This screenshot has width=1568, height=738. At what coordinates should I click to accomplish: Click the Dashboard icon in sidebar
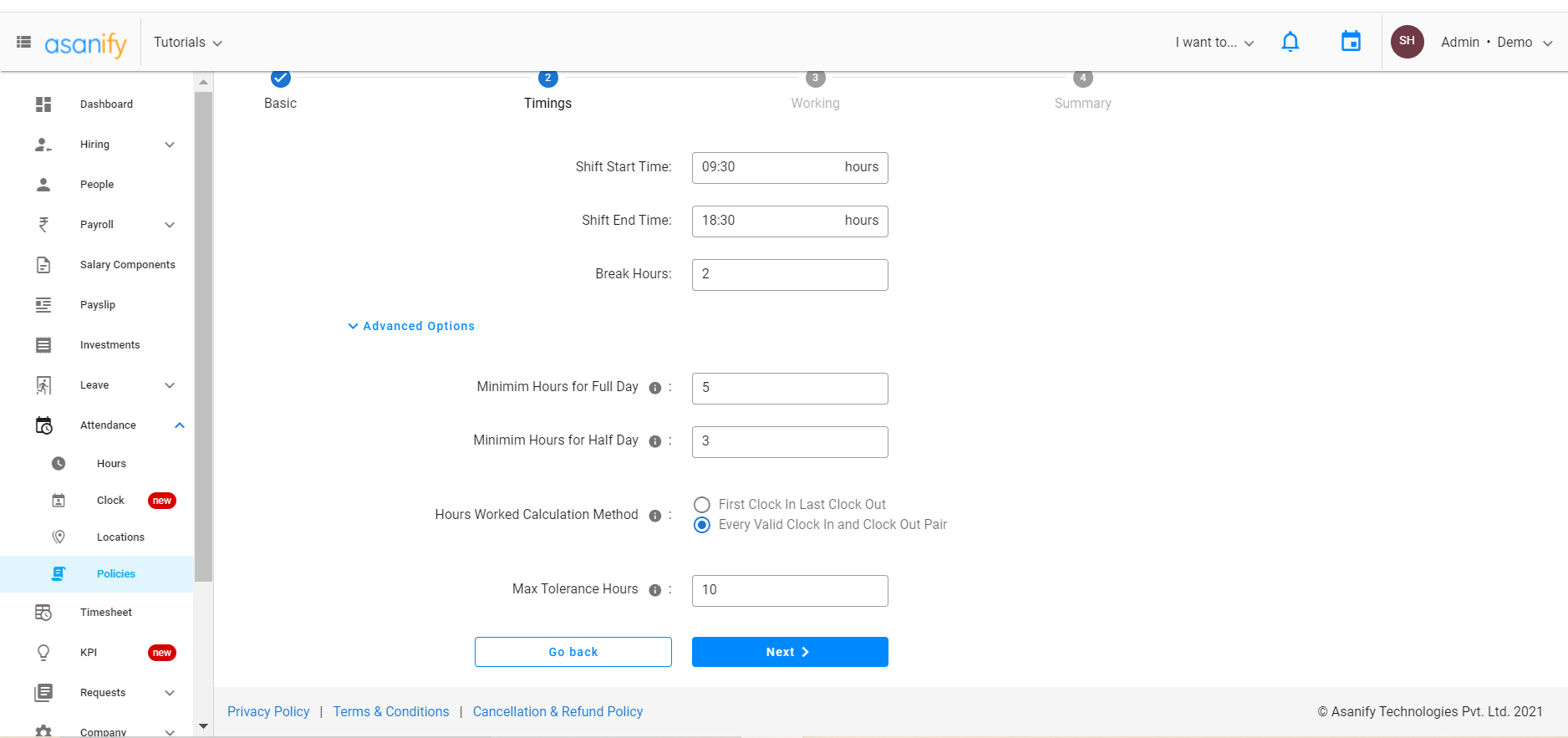[43, 104]
